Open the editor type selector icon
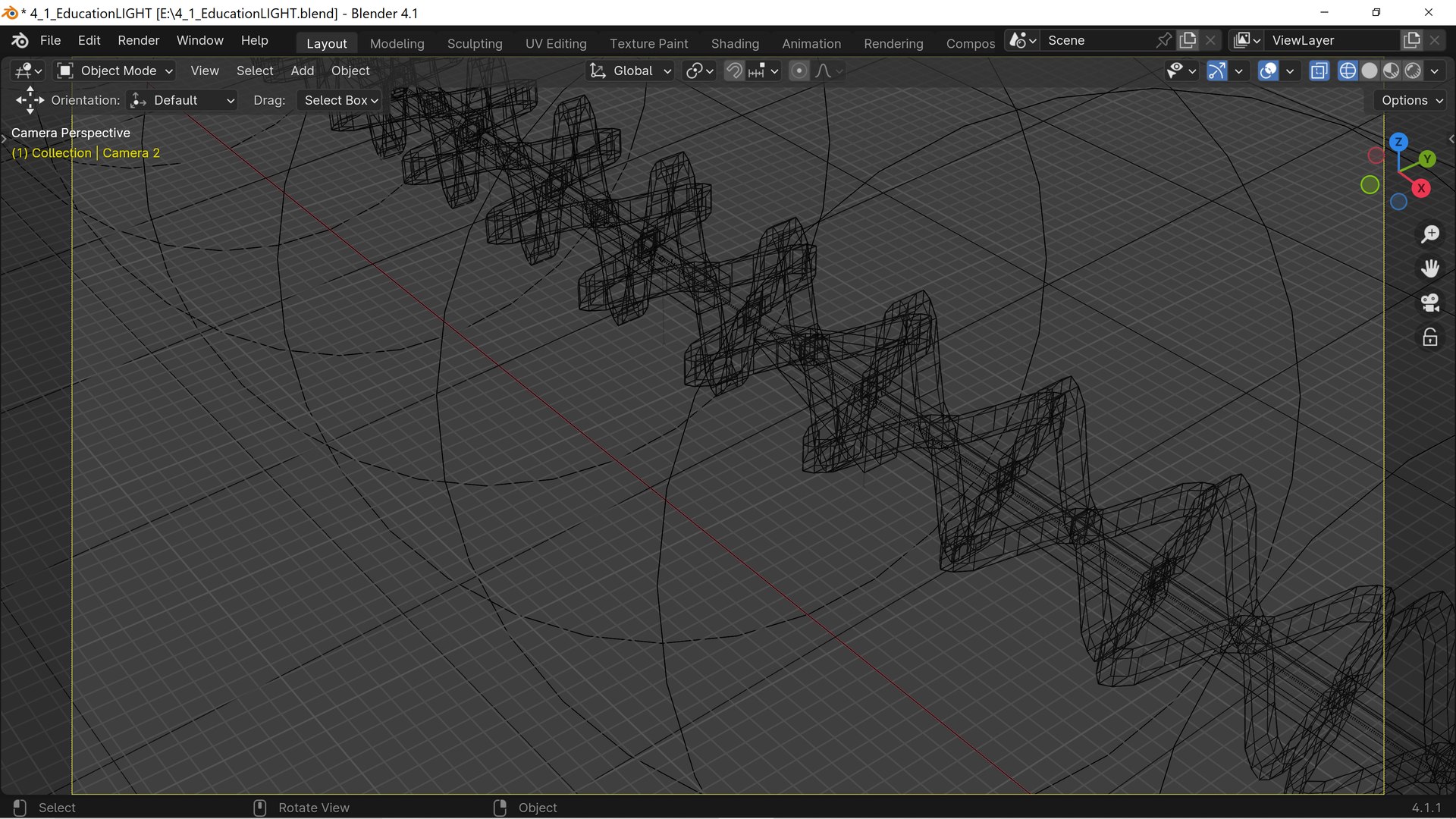The image size is (1456, 819). pyautogui.click(x=29, y=71)
